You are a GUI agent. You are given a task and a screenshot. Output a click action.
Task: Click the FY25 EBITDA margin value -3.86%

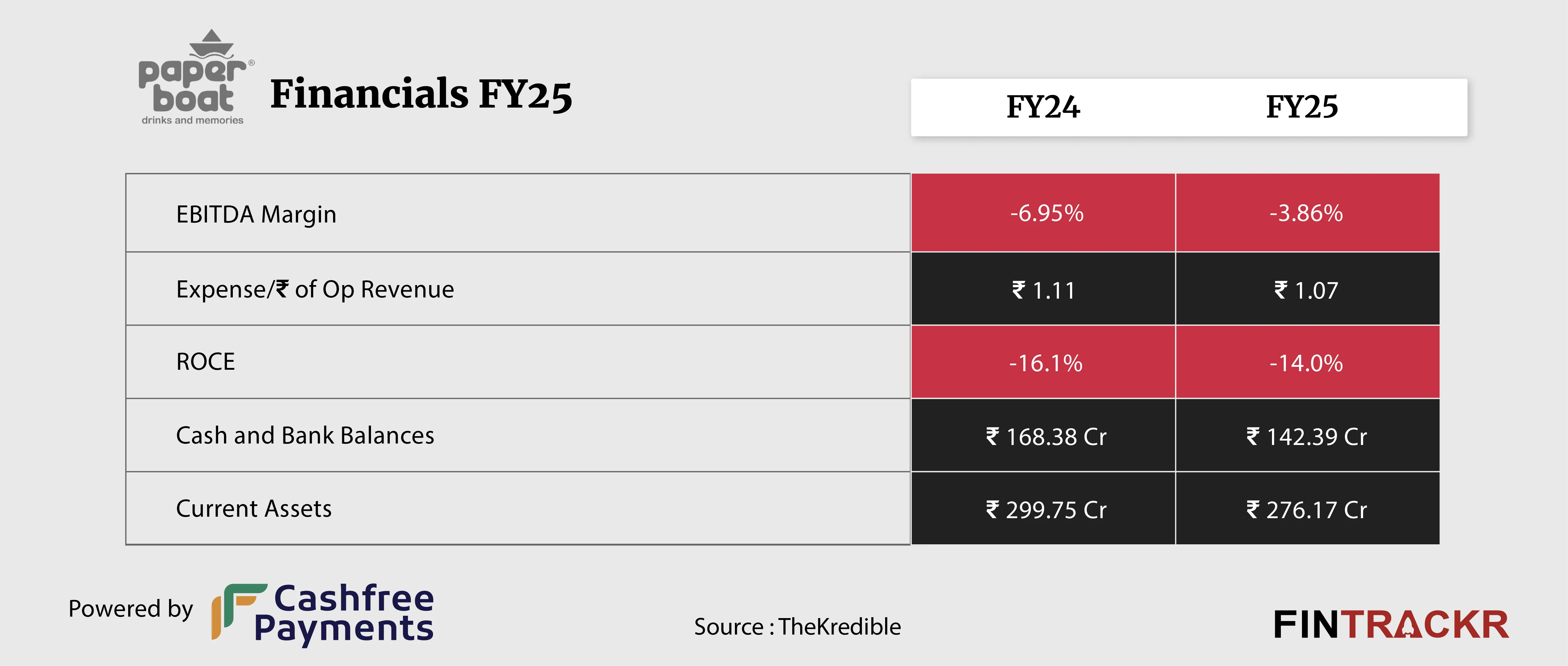tap(1306, 213)
